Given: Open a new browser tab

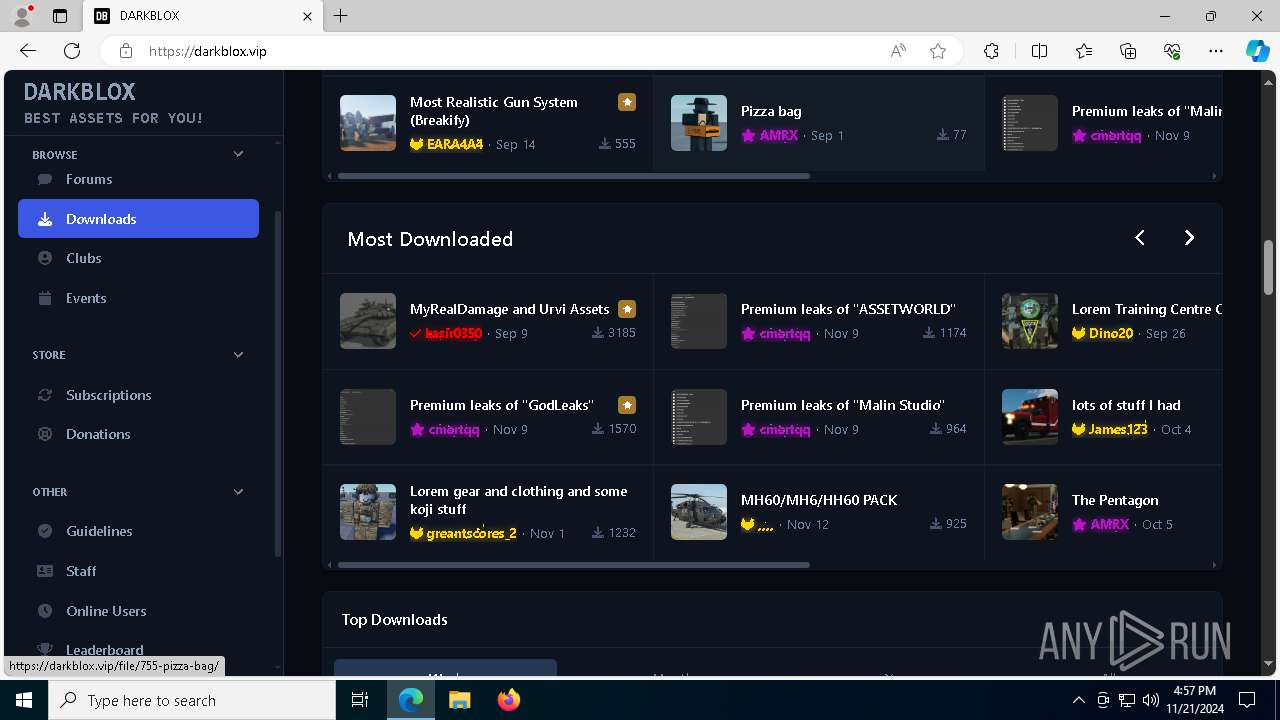Looking at the screenshot, I should point(341,16).
